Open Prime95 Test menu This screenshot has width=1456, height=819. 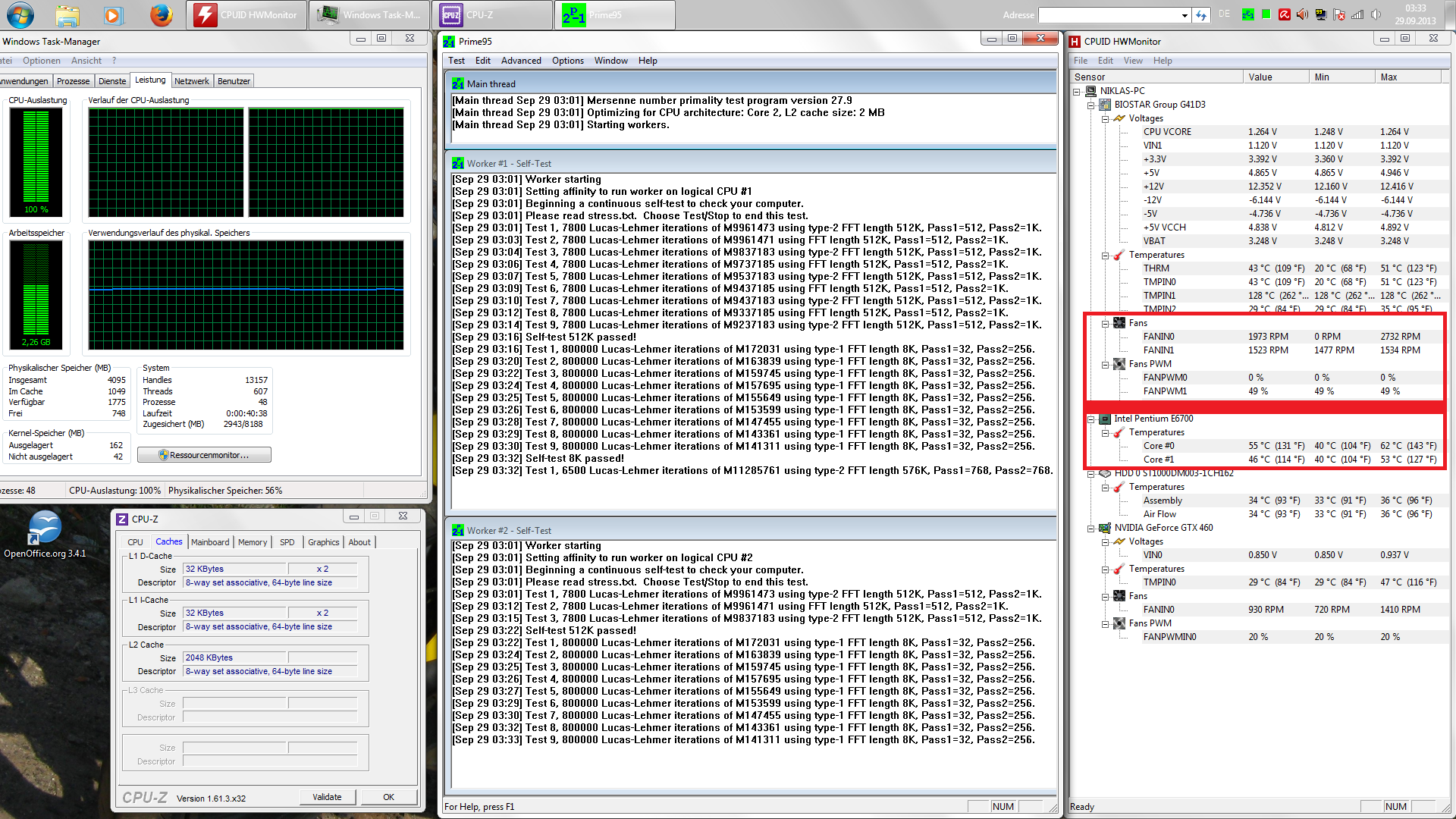coord(457,61)
